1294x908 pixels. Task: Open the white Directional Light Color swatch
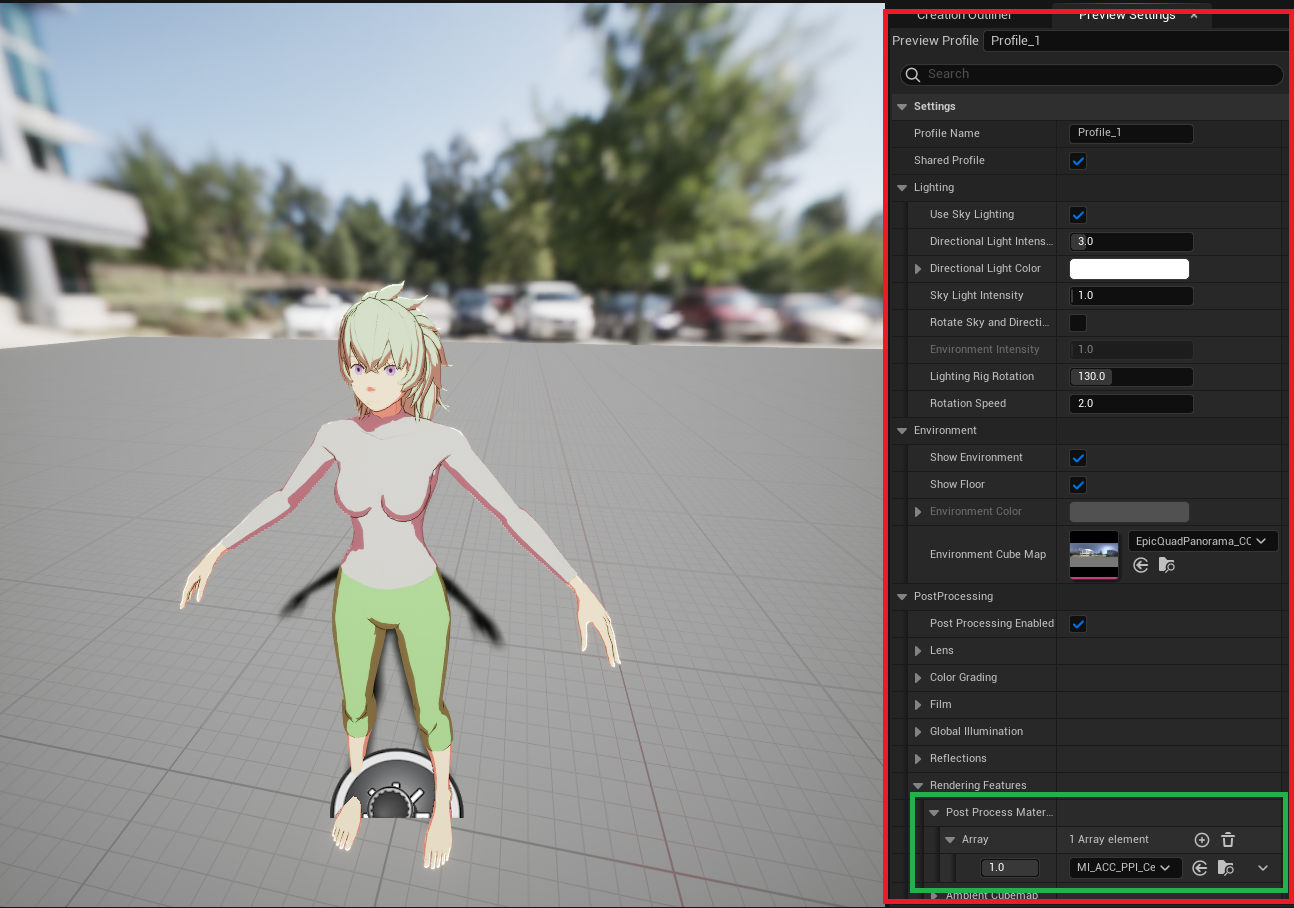pyautogui.click(x=1129, y=269)
